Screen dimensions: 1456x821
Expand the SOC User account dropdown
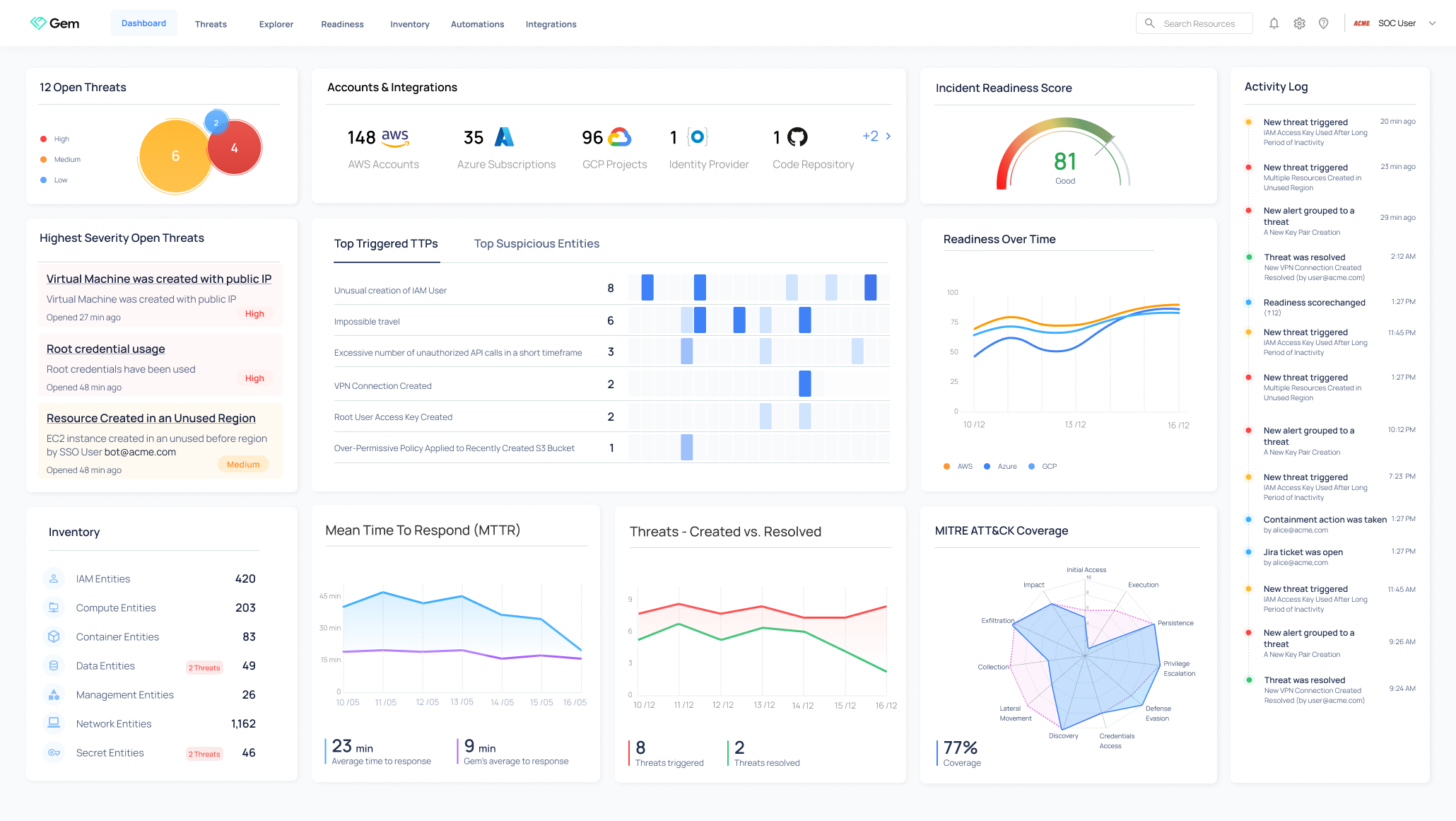[1432, 23]
